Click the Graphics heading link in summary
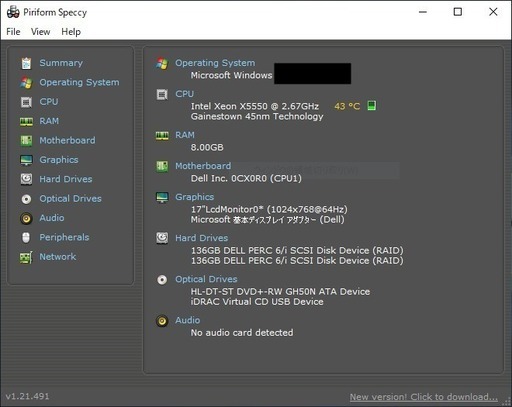The image size is (512, 407). 195,197
